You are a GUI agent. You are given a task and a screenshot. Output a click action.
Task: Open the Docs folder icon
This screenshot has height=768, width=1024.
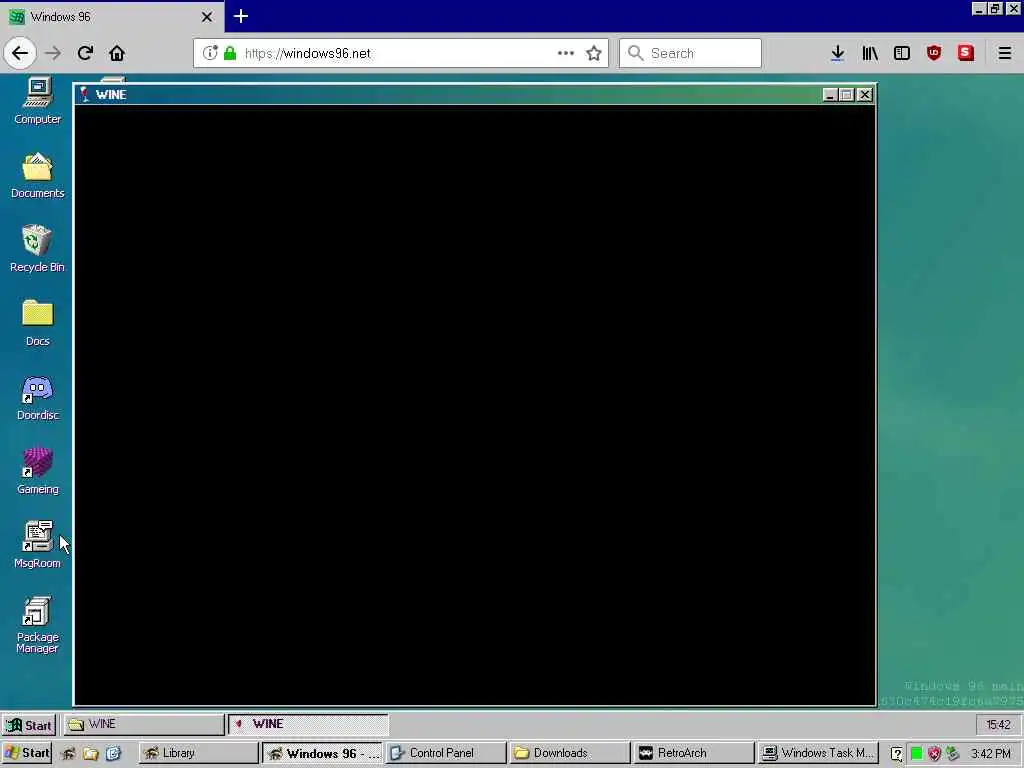pos(37,323)
